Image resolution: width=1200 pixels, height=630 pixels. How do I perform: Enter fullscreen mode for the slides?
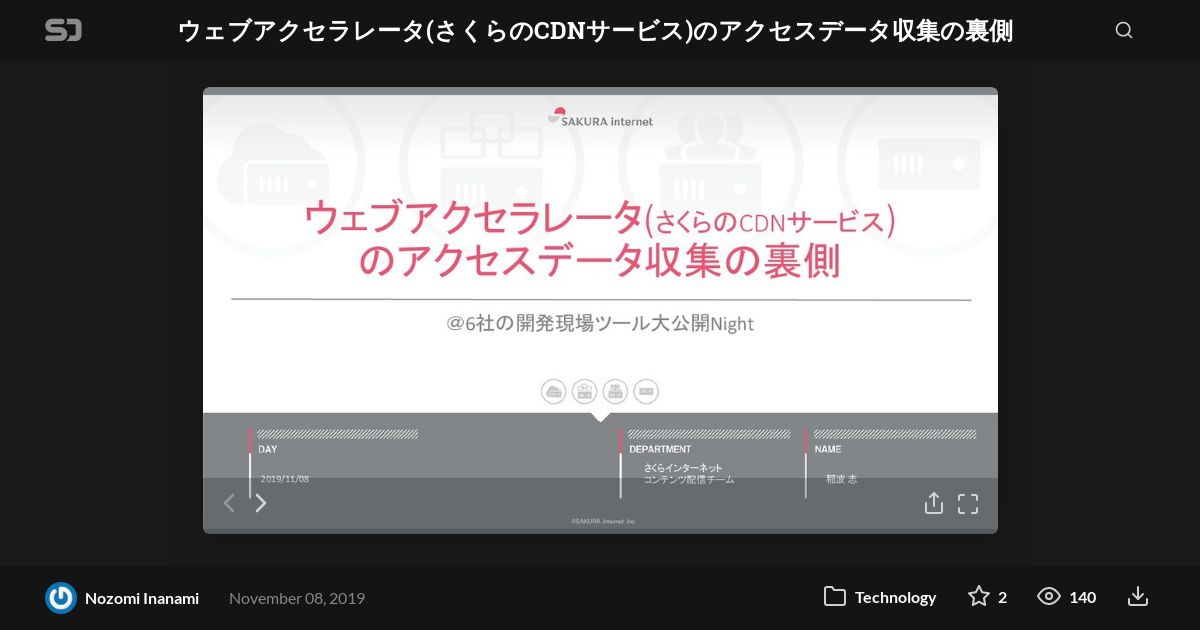[x=968, y=504]
